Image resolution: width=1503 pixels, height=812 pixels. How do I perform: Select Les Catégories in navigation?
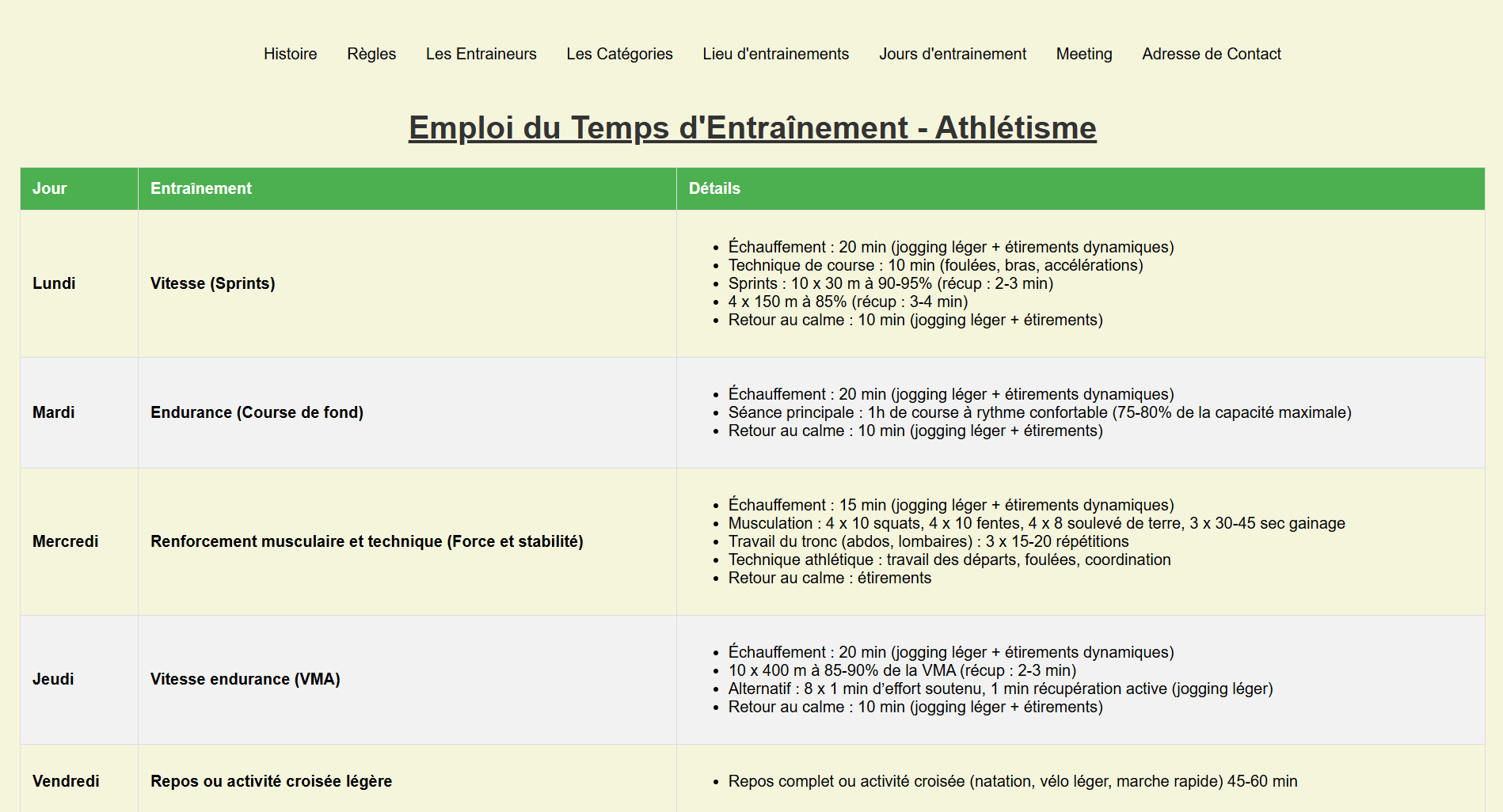tap(619, 54)
